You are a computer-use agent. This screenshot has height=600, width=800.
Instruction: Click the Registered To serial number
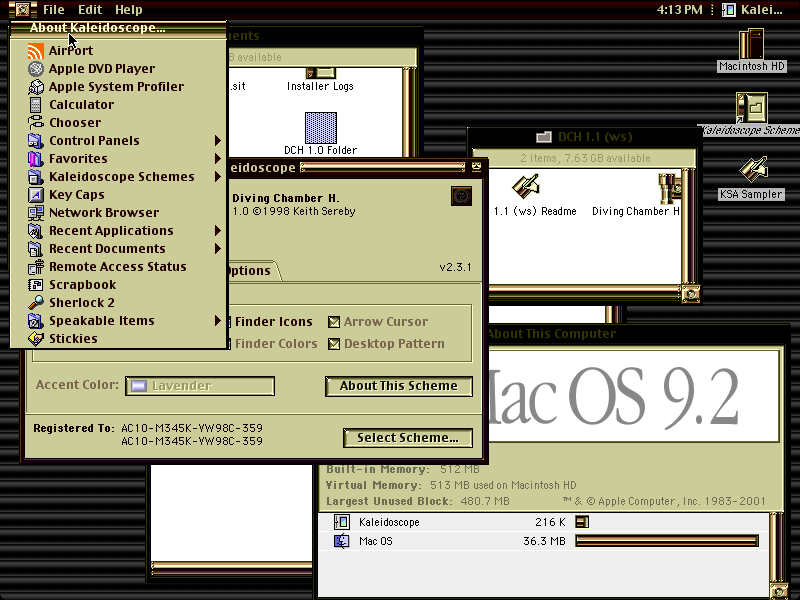pos(192,435)
